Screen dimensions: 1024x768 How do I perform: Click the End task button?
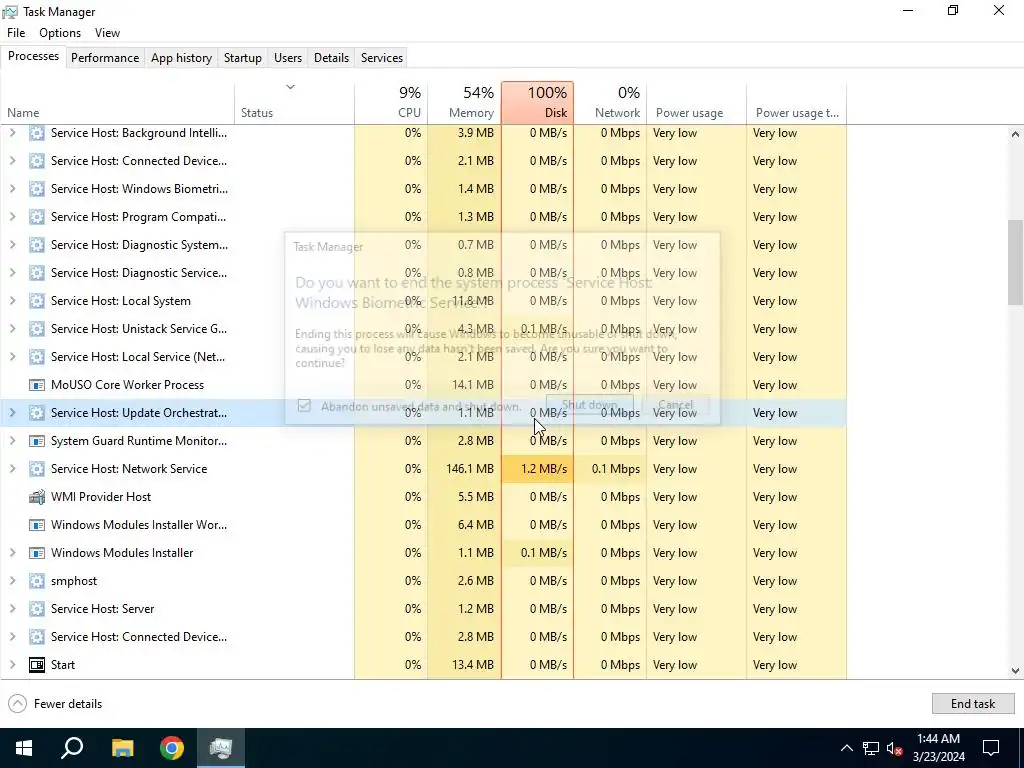973,703
